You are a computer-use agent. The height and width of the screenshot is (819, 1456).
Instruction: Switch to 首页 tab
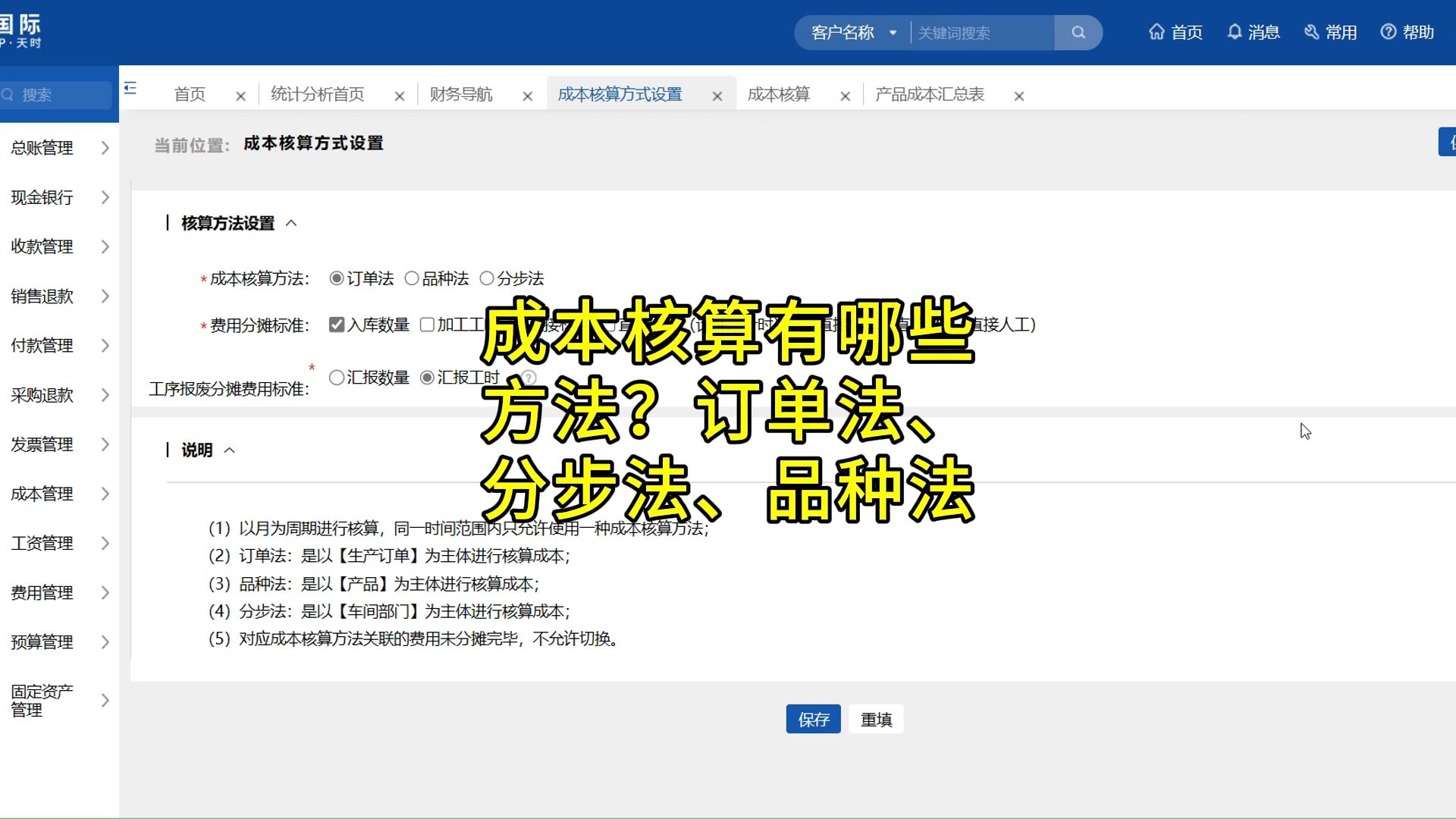[190, 95]
